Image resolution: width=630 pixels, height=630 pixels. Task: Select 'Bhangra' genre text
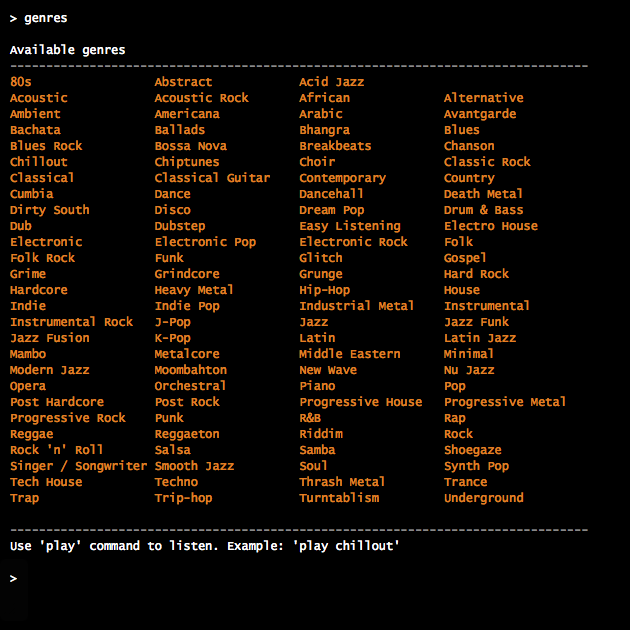pyautogui.click(x=324, y=130)
